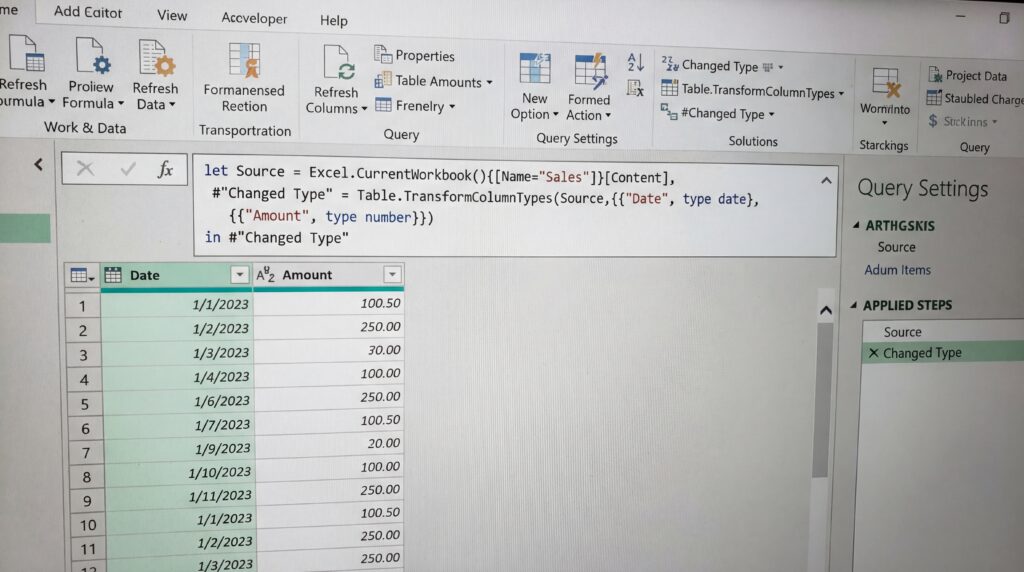Click the Formanensed Reetion ribbon icon
Viewport: 1024px width, 572px height.
coord(244,62)
